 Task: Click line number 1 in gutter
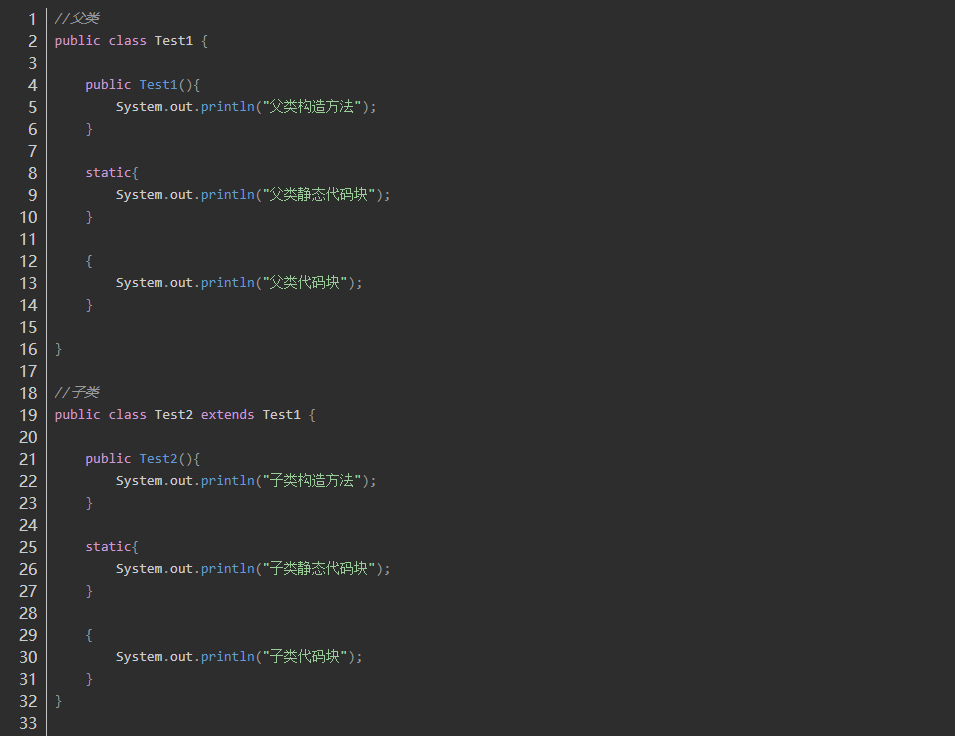pyautogui.click(x=32, y=19)
